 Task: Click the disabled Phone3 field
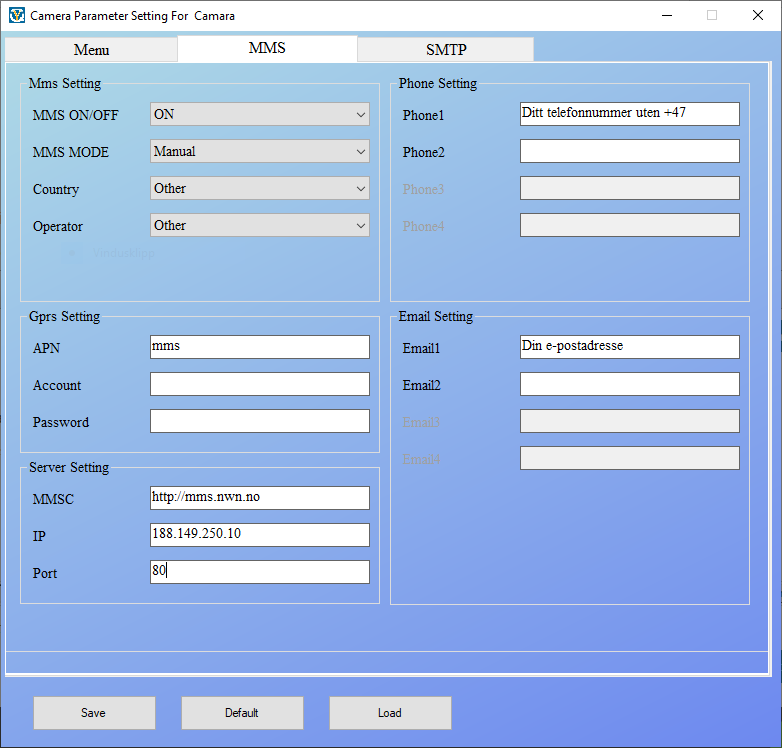629,188
